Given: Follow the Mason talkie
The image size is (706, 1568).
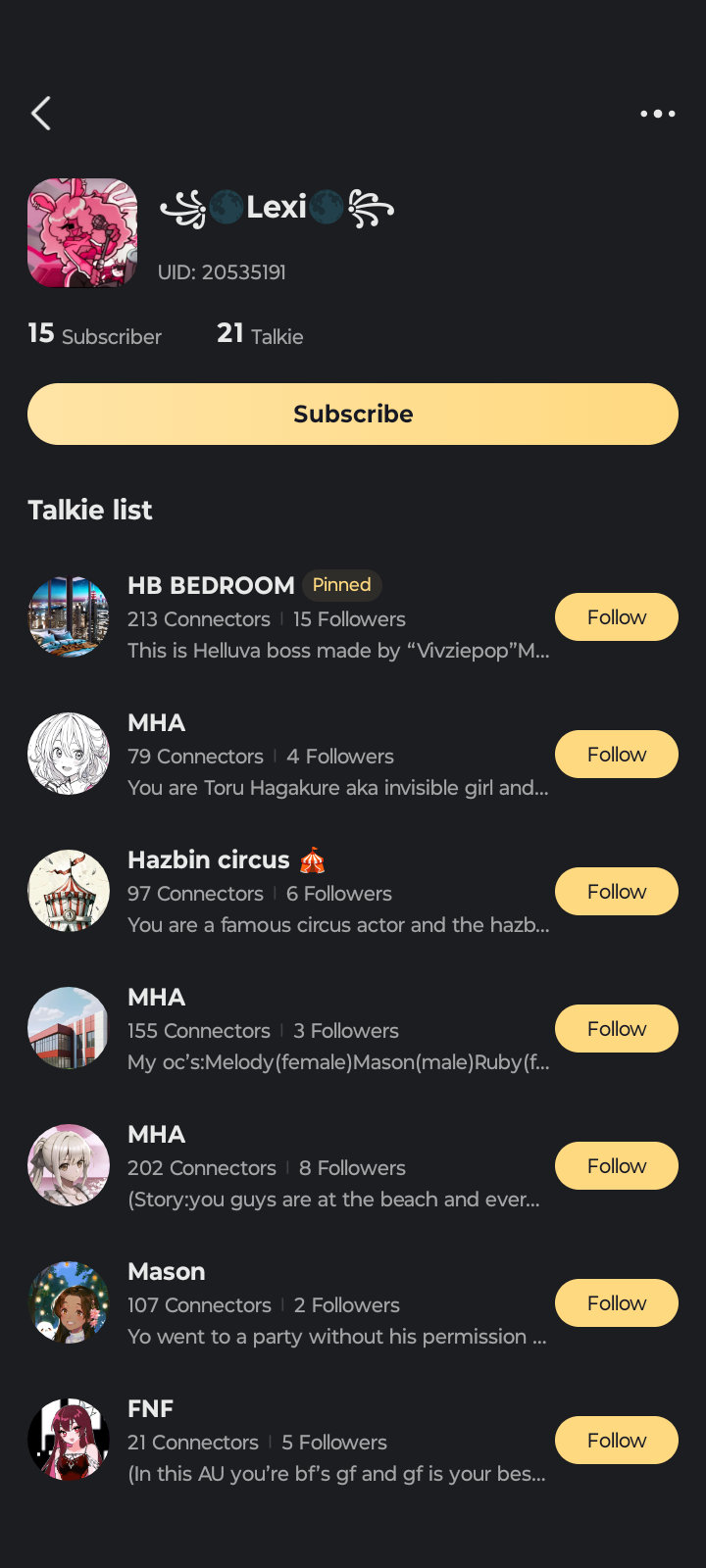Looking at the screenshot, I should 616,1303.
